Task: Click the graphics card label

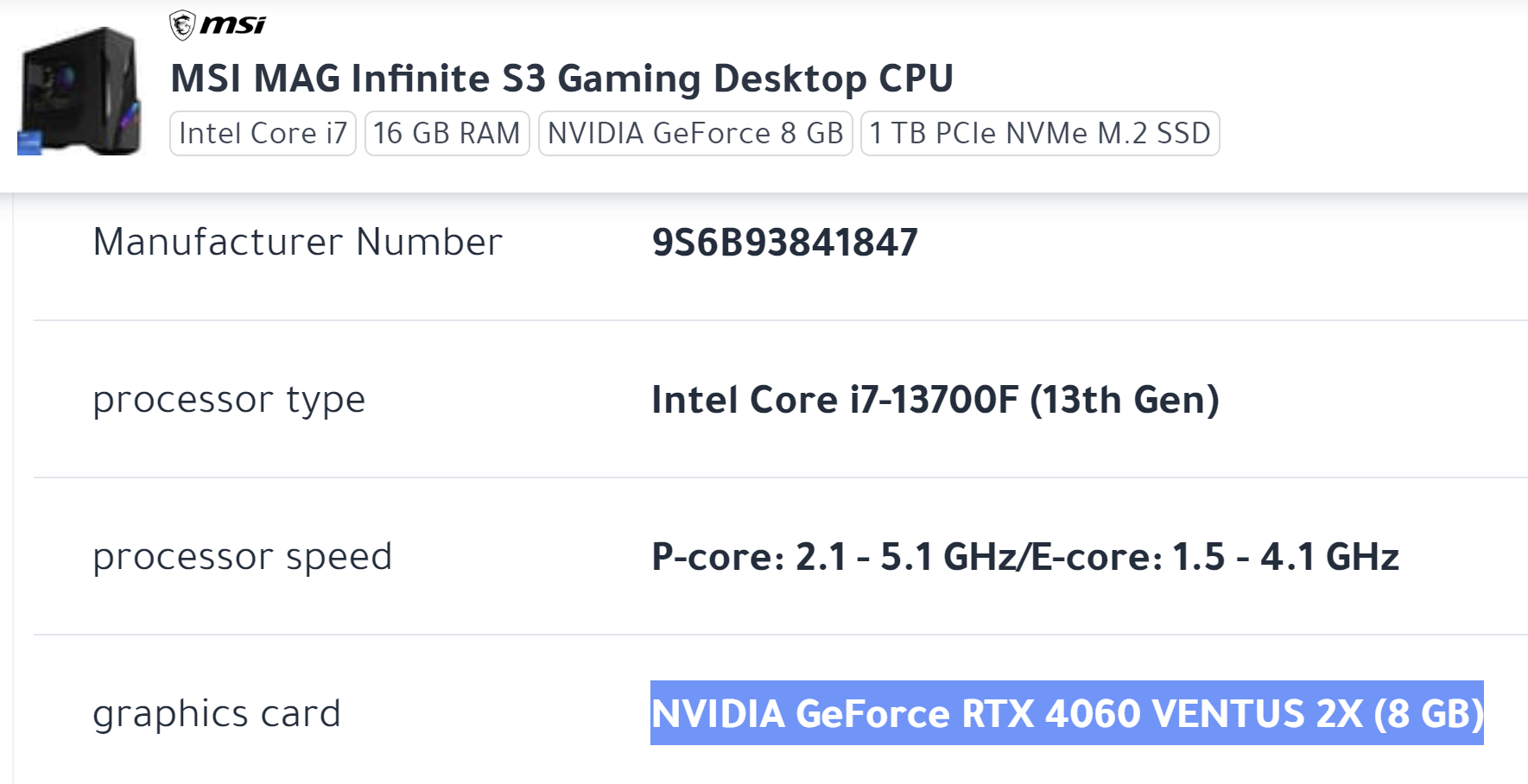Action: (x=216, y=714)
